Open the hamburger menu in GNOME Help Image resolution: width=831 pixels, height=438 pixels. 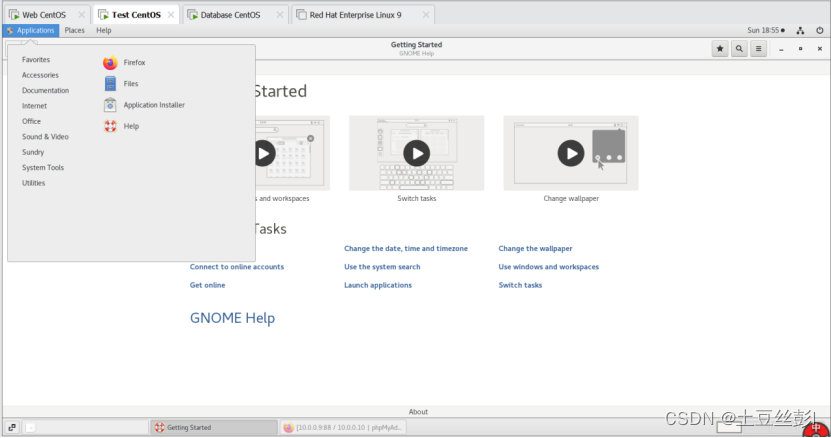(x=758, y=49)
